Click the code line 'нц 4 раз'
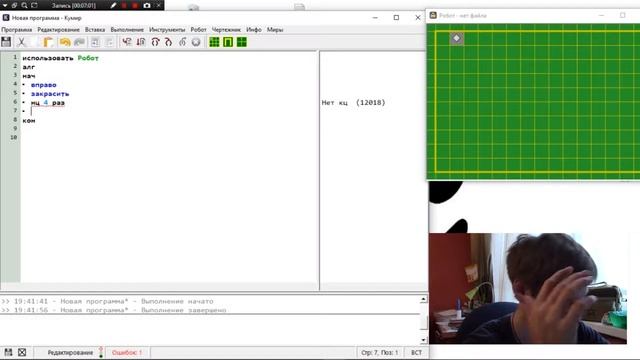The width and height of the screenshot is (640, 360). click(x=48, y=102)
